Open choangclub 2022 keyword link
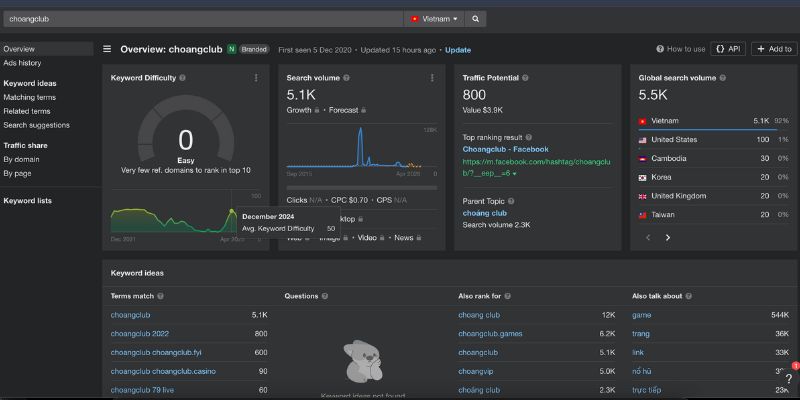This screenshot has width=800, height=400. tap(140, 334)
